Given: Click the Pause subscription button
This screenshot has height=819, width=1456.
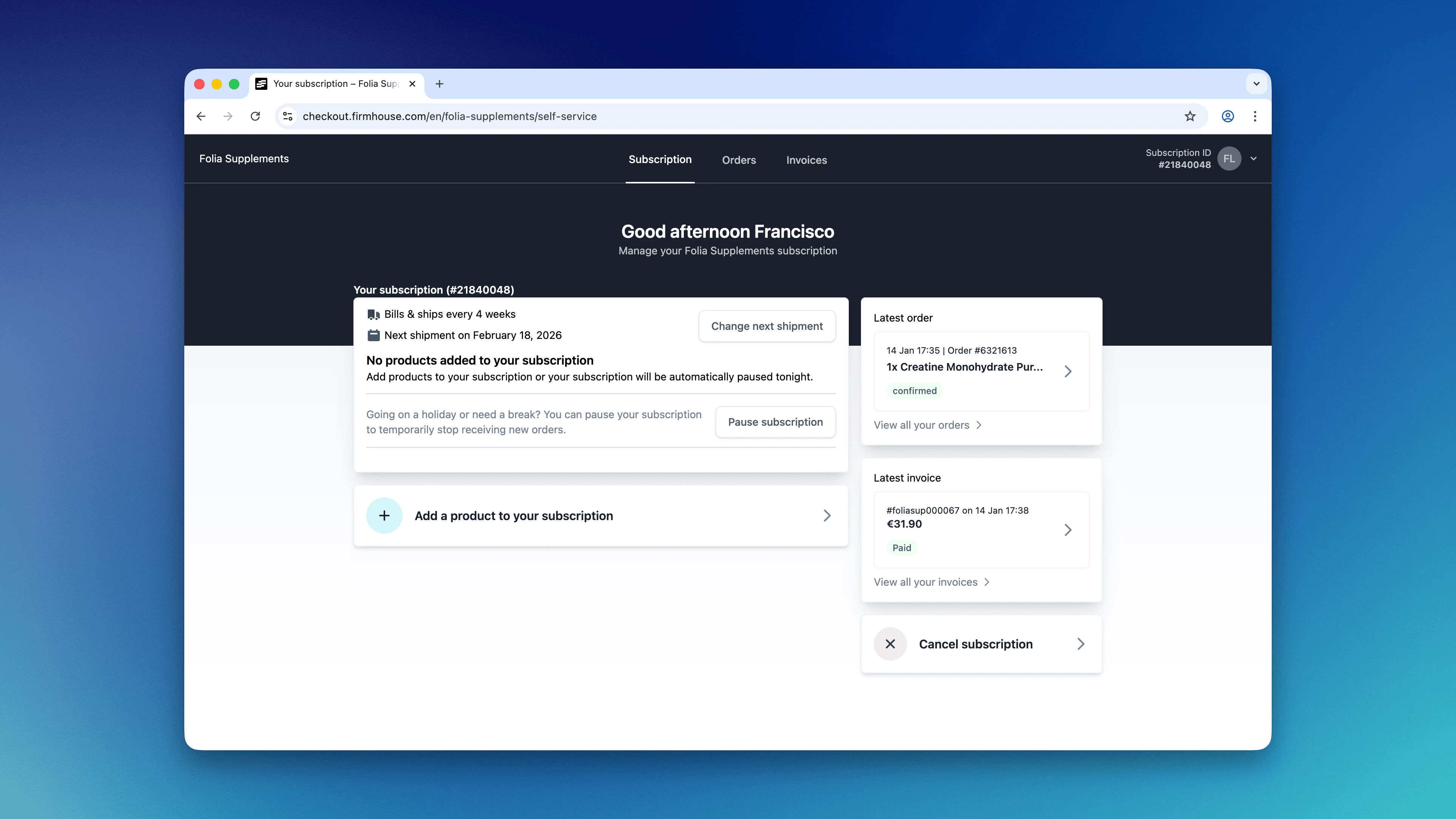Looking at the screenshot, I should [x=775, y=422].
